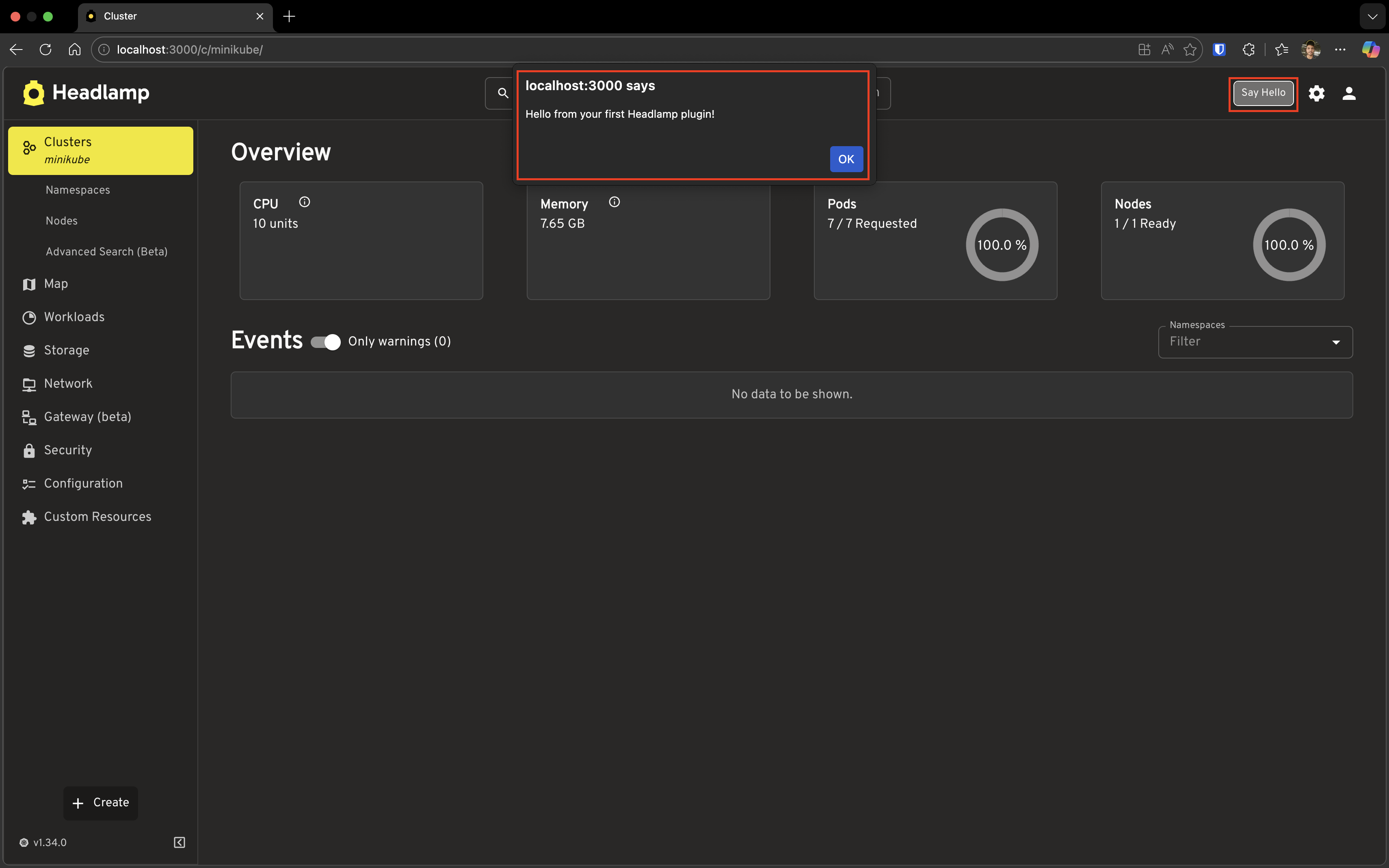This screenshot has width=1389, height=868.
Task: Open the settings gear
Action: [x=1316, y=93]
